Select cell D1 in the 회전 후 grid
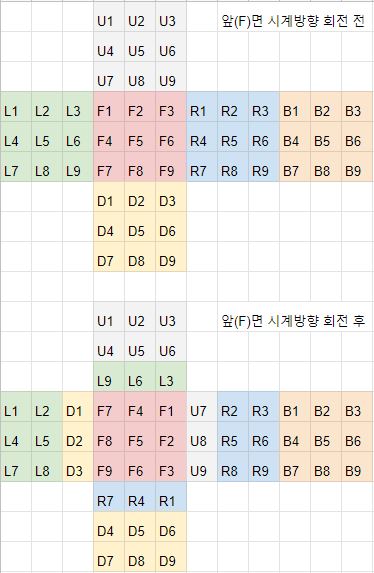The image size is (374, 573). pyautogui.click(x=78, y=407)
